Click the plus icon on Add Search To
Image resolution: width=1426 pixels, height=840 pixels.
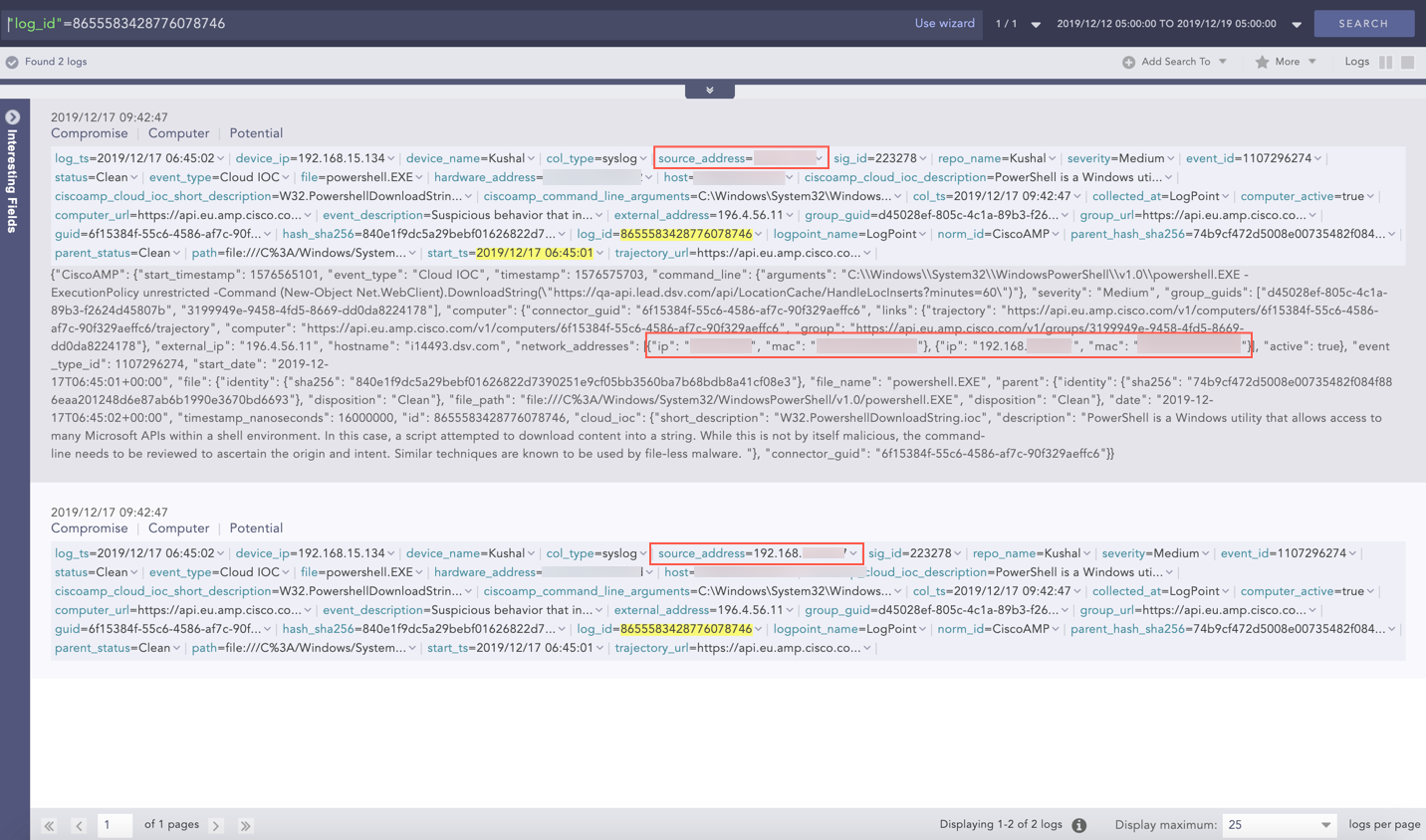[x=1128, y=62]
